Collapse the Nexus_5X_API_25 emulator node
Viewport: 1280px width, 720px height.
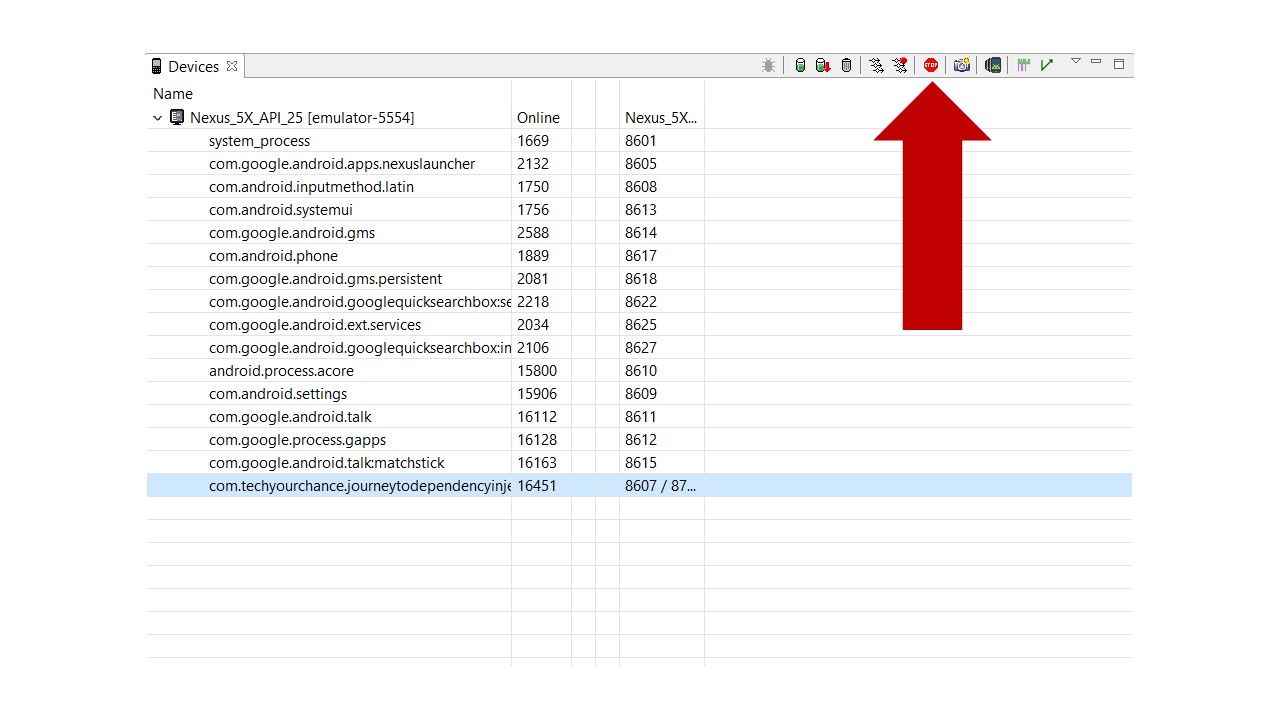157,118
